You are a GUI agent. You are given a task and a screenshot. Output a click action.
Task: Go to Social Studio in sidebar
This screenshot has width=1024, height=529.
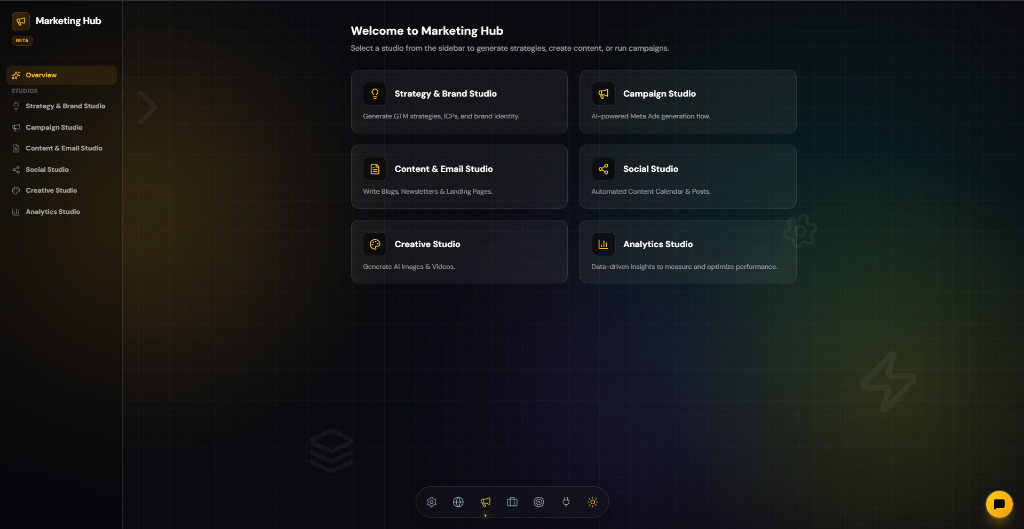pyautogui.click(x=61, y=170)
